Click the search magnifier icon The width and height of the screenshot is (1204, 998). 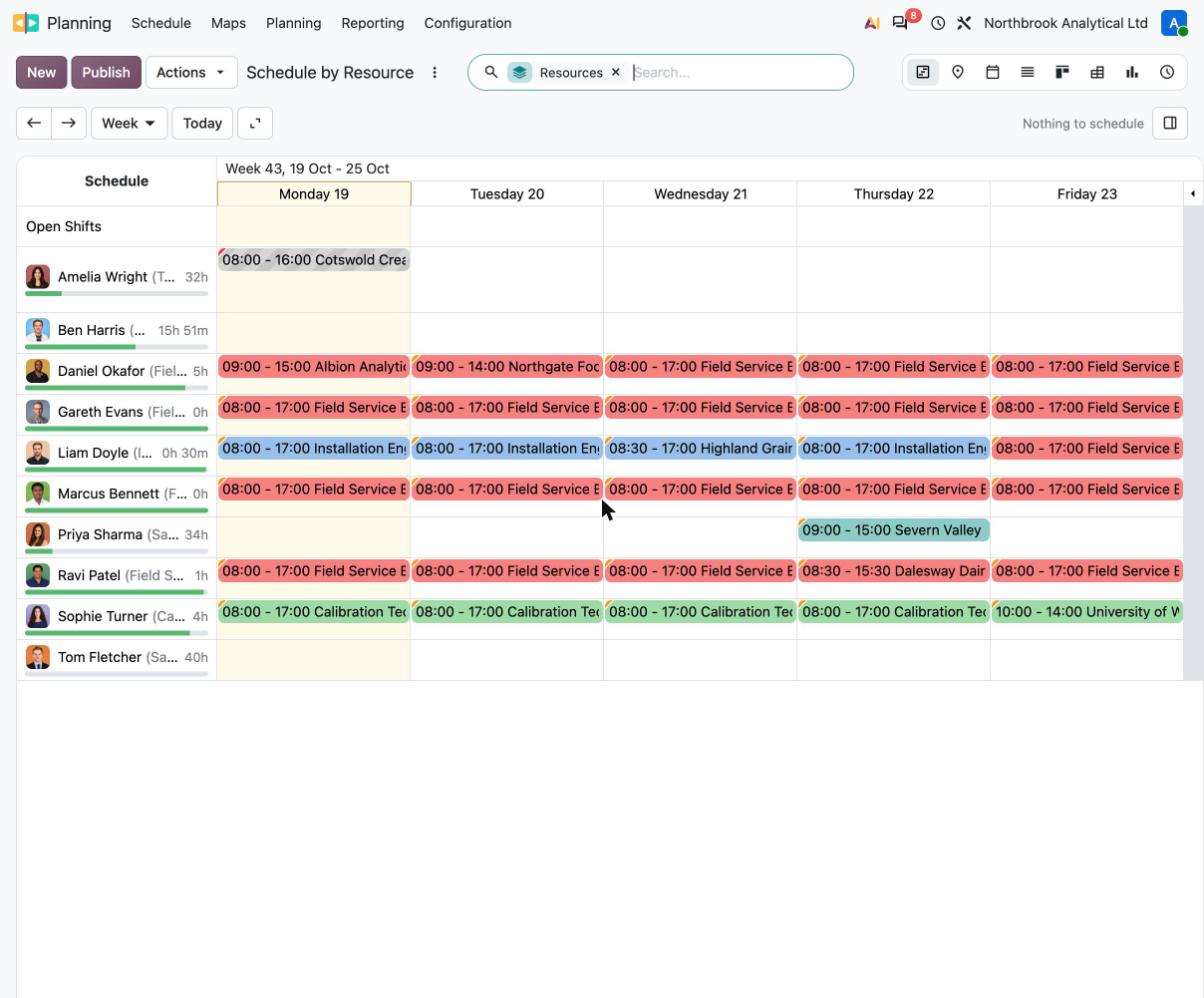(x=491, y=72)
